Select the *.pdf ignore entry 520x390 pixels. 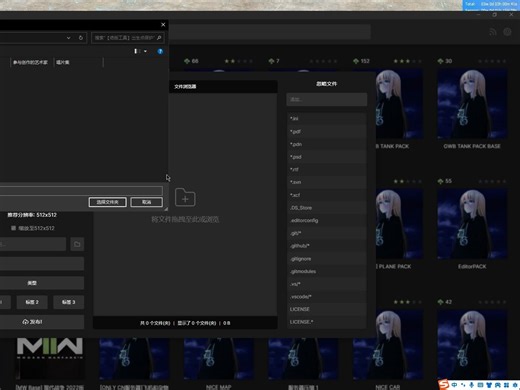[x=327, y=131]
